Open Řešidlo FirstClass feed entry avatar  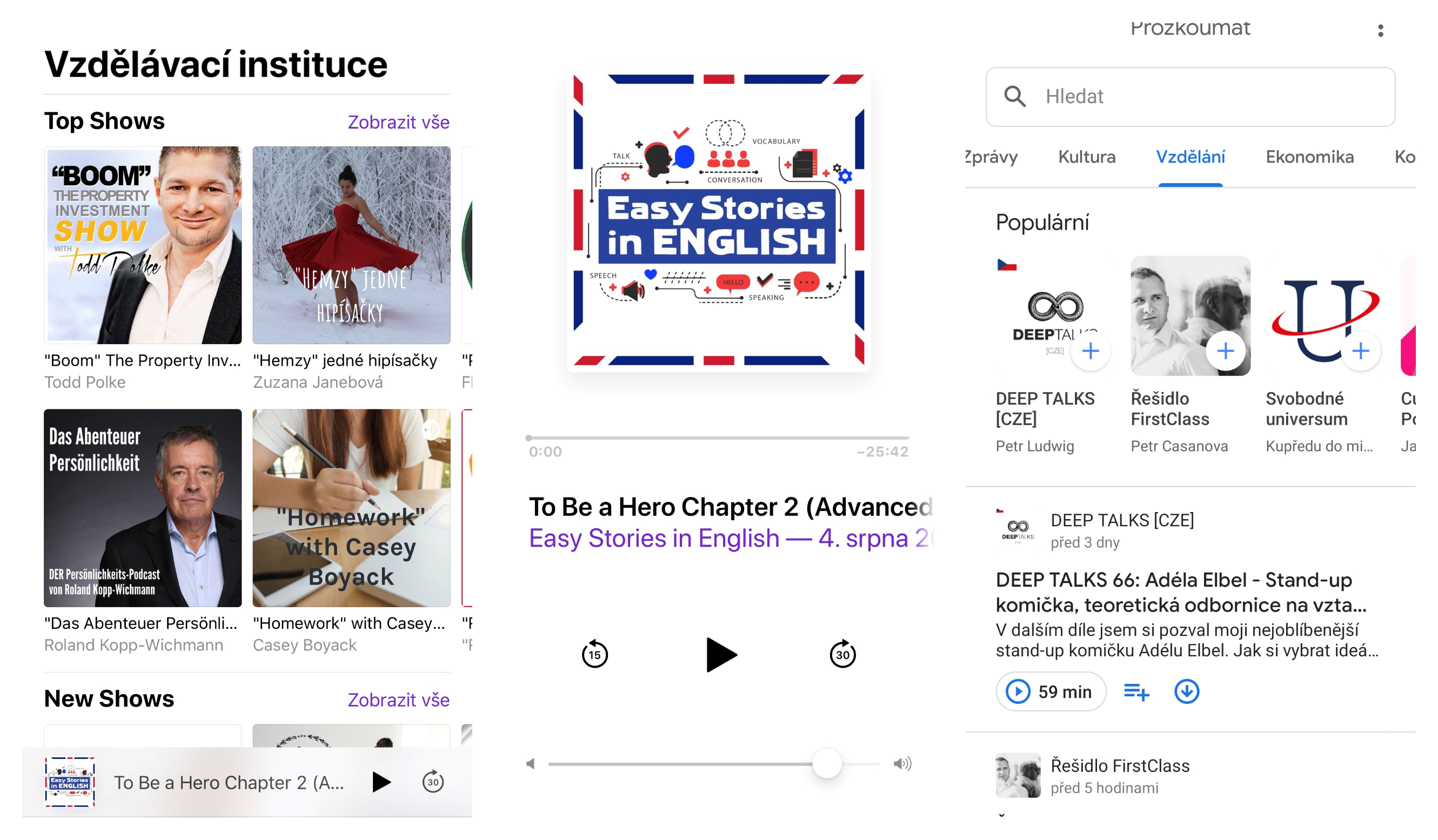pyautogui.click(x=1018, y=775)
